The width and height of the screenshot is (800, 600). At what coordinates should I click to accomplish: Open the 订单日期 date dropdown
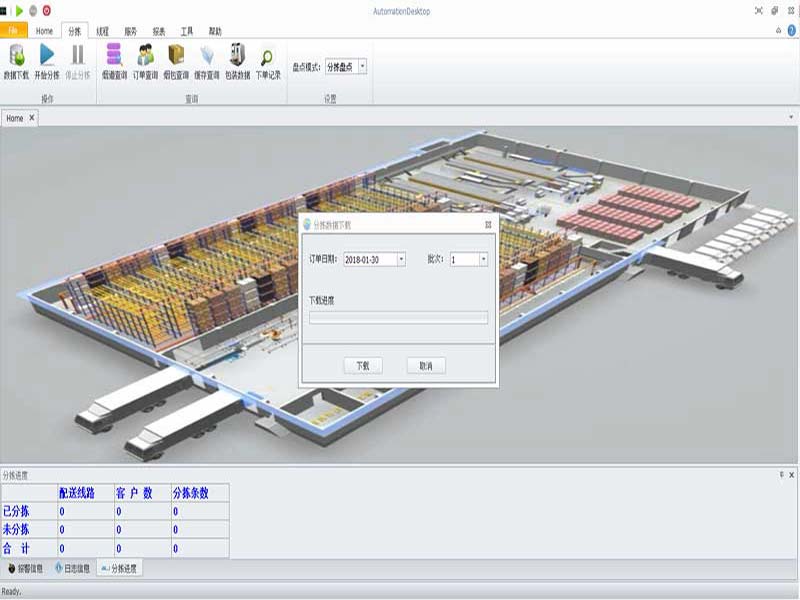click(x=401, y=259)
